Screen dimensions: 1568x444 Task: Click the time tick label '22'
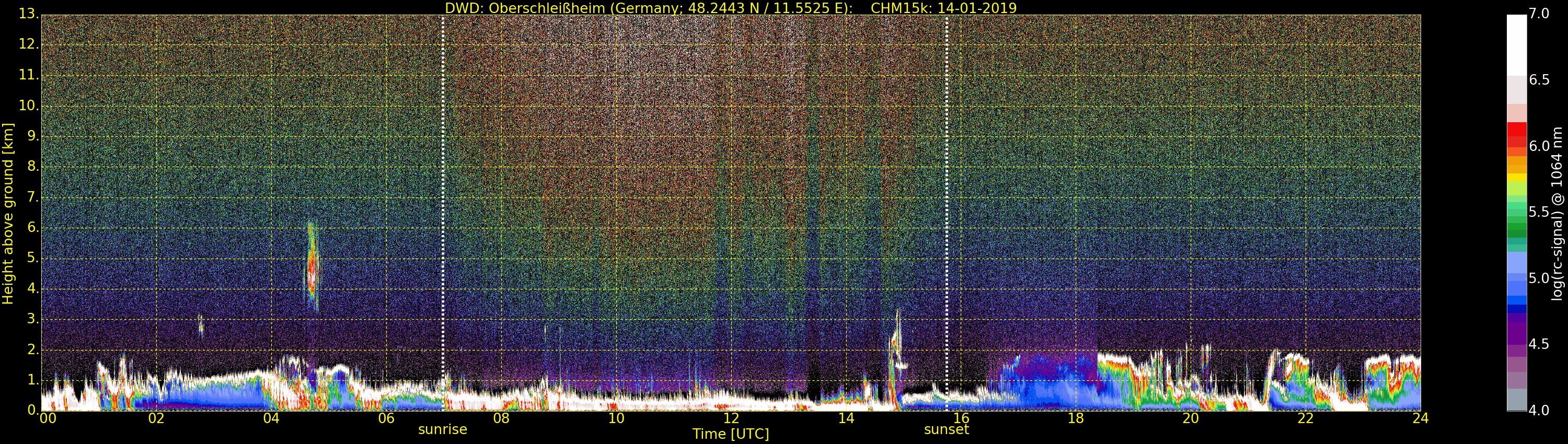point(1306,418)
